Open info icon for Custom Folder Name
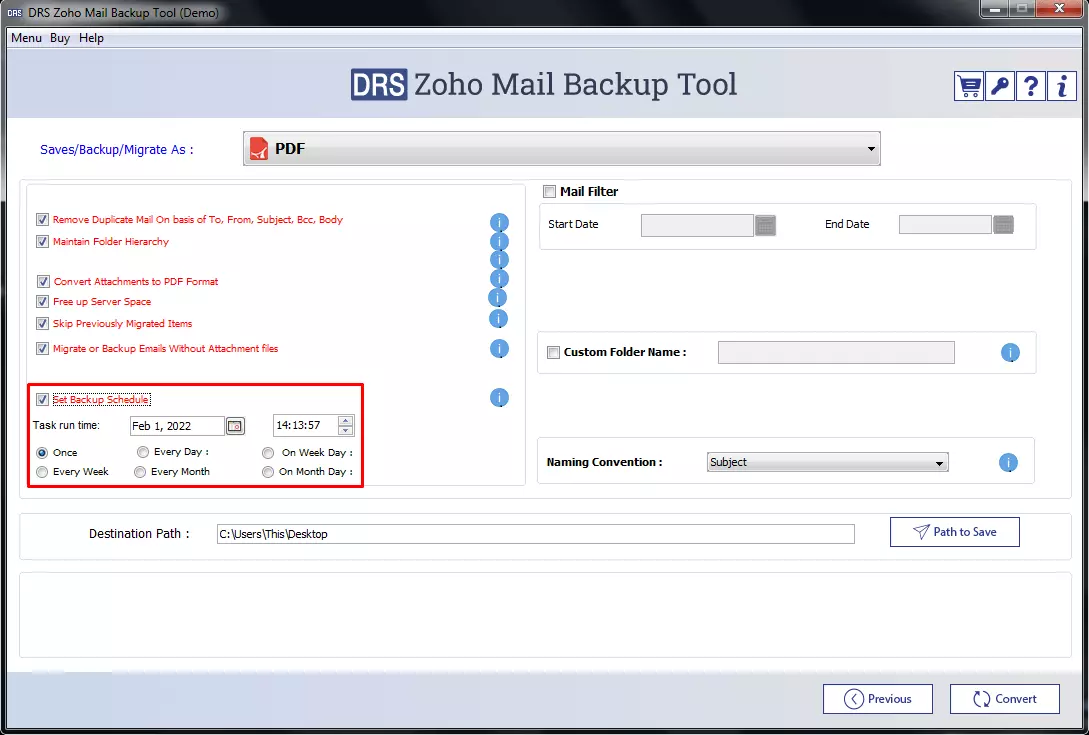The width and height of the screenshot is (1089, 735). 1010,353
